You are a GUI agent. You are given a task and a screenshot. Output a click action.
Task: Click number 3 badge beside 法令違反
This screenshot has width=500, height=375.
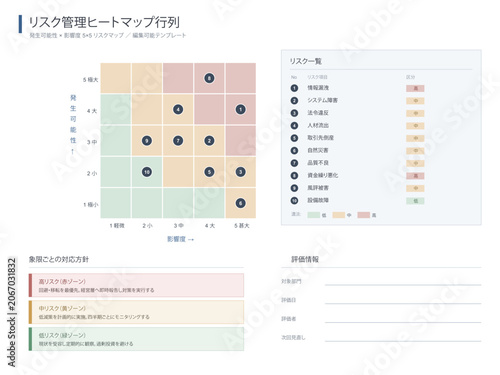click(x=294, y=113)
